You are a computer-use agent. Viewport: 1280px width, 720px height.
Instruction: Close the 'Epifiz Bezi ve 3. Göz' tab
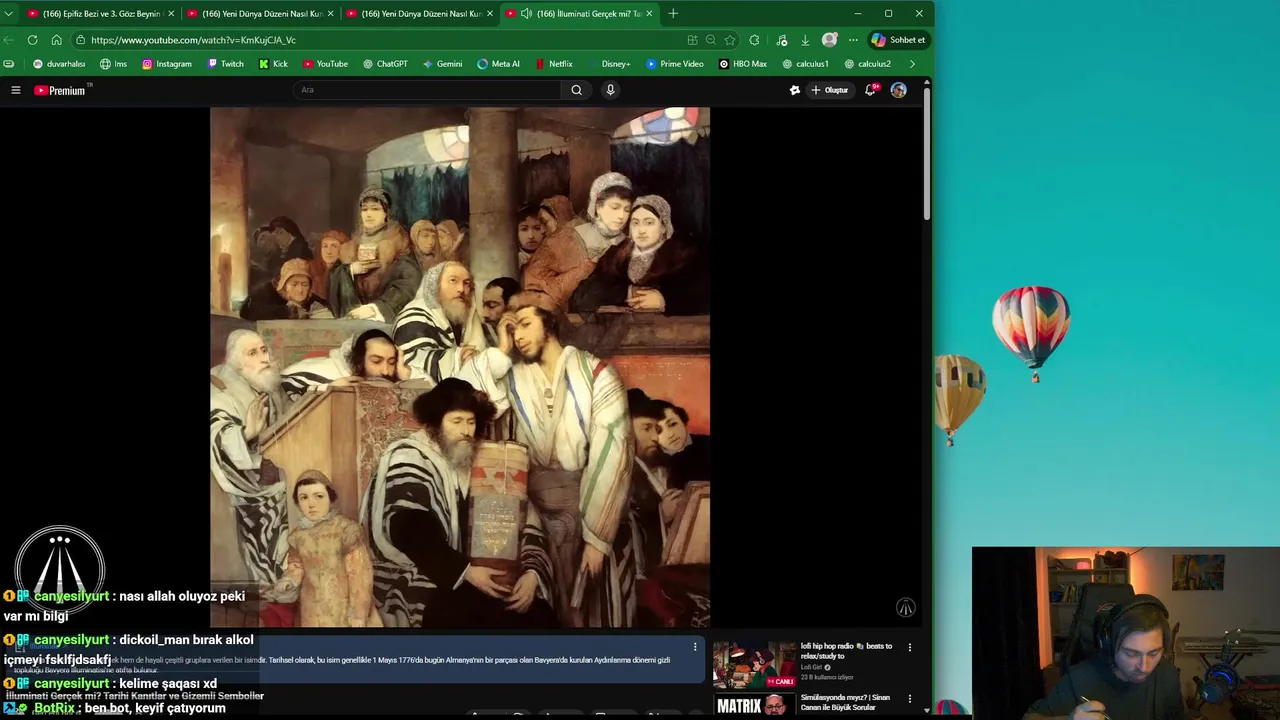(x=171, y=14)
